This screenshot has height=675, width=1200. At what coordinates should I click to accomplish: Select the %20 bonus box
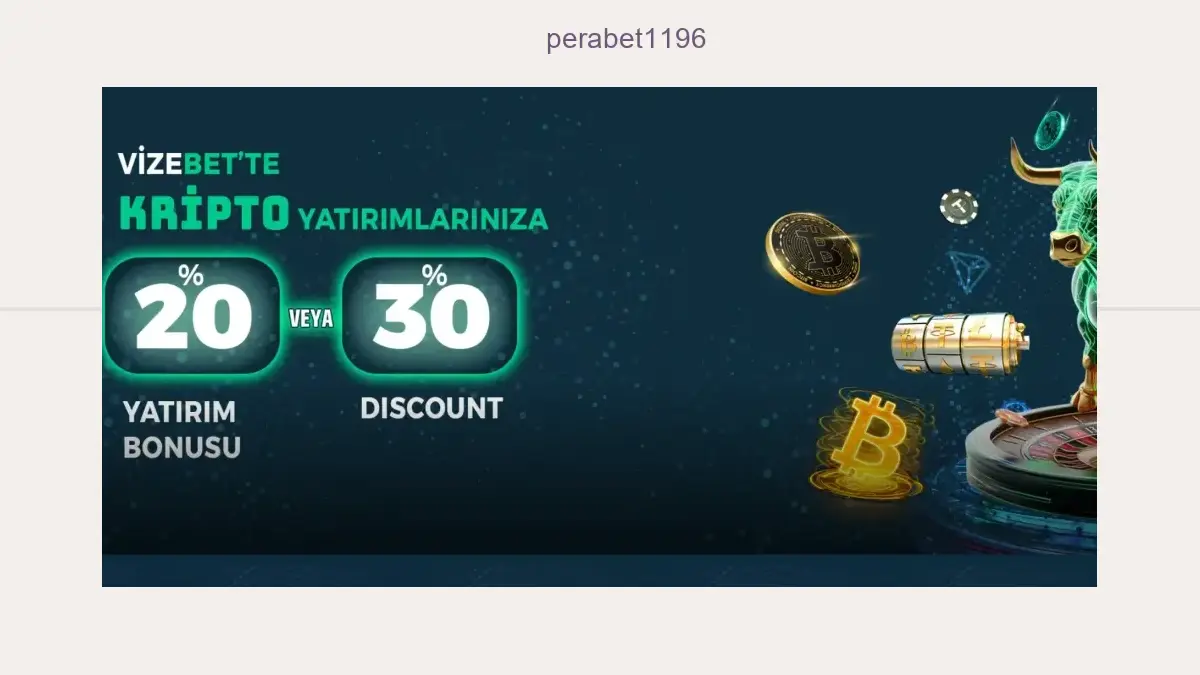point(192,316)
